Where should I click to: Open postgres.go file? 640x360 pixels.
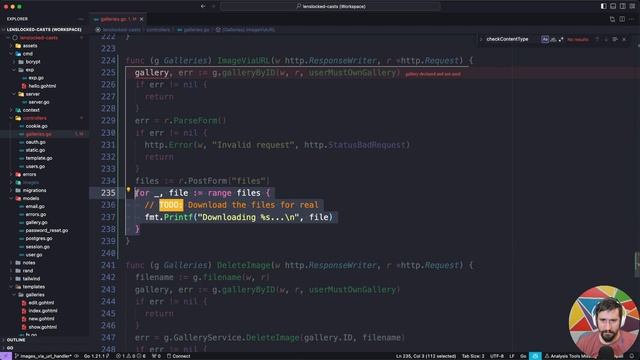[x=39, y=238]
